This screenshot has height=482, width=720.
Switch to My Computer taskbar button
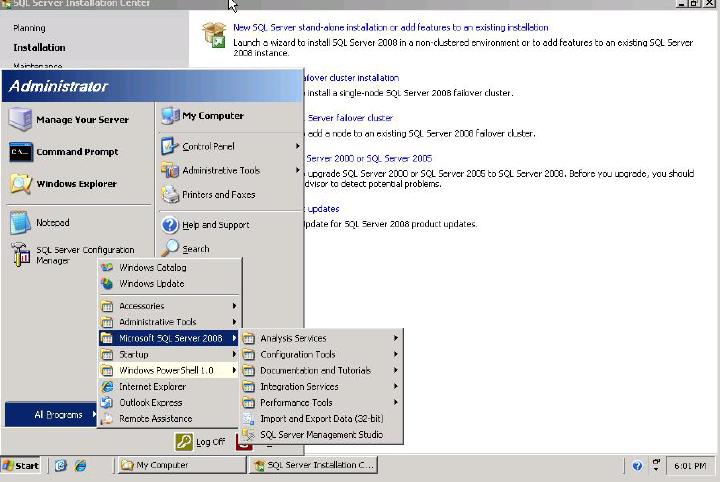pyautogui.click(x=182, y=465)
